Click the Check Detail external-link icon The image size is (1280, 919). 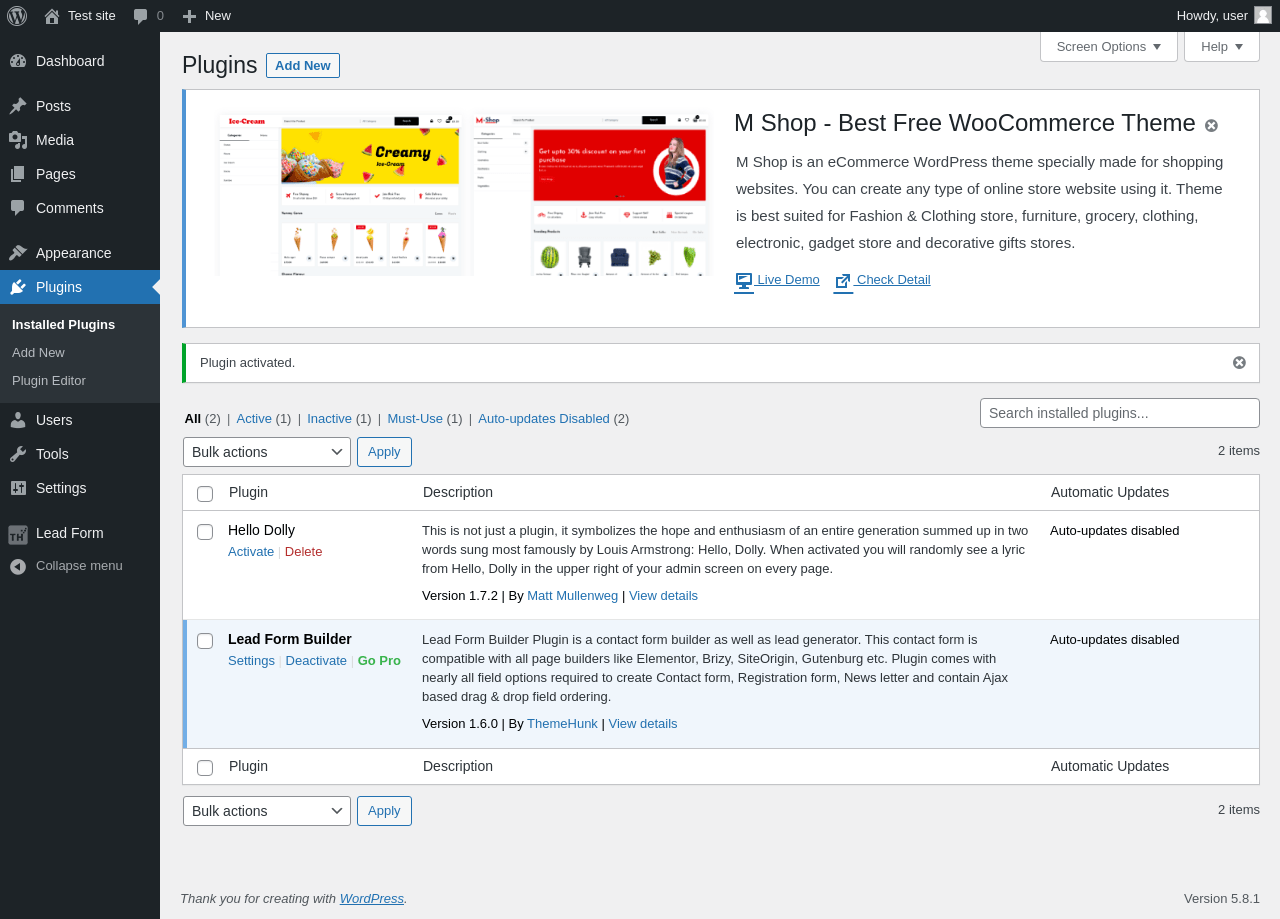[843, 281]
